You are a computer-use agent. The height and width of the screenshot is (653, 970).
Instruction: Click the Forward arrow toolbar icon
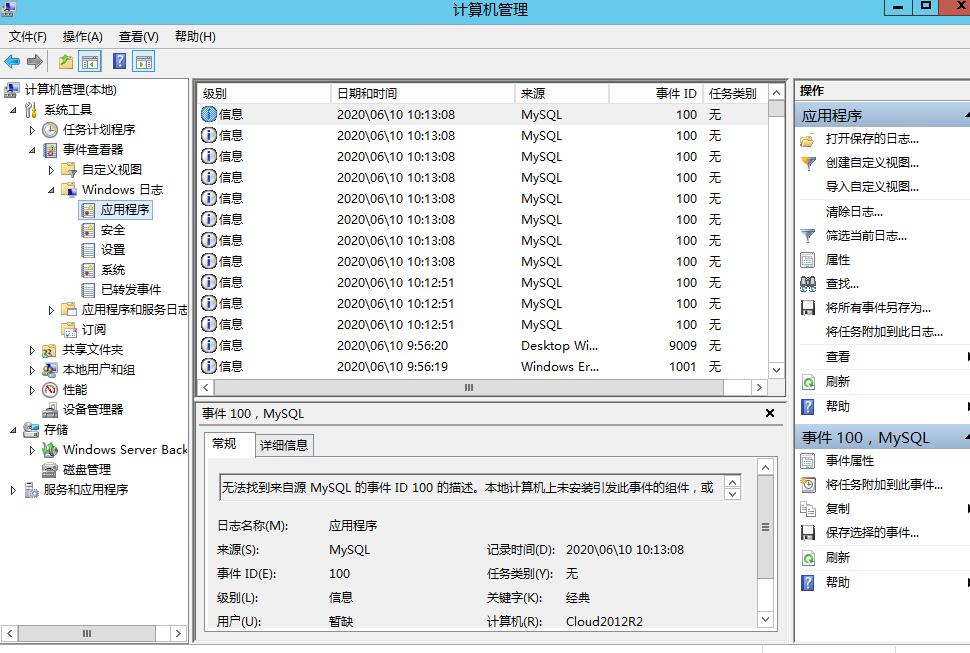[35, 61]
